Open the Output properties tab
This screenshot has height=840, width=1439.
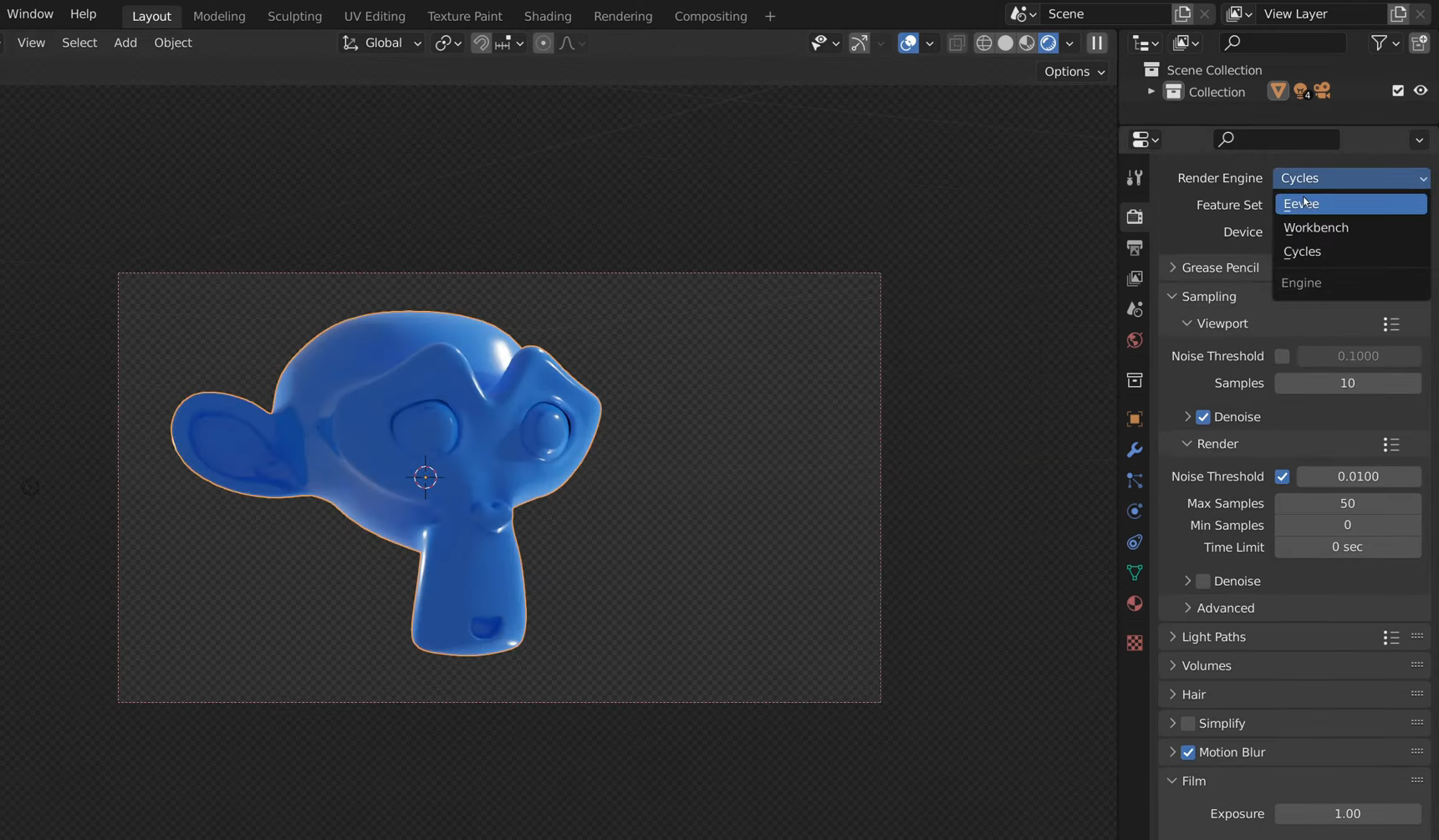click(1134, 247)
